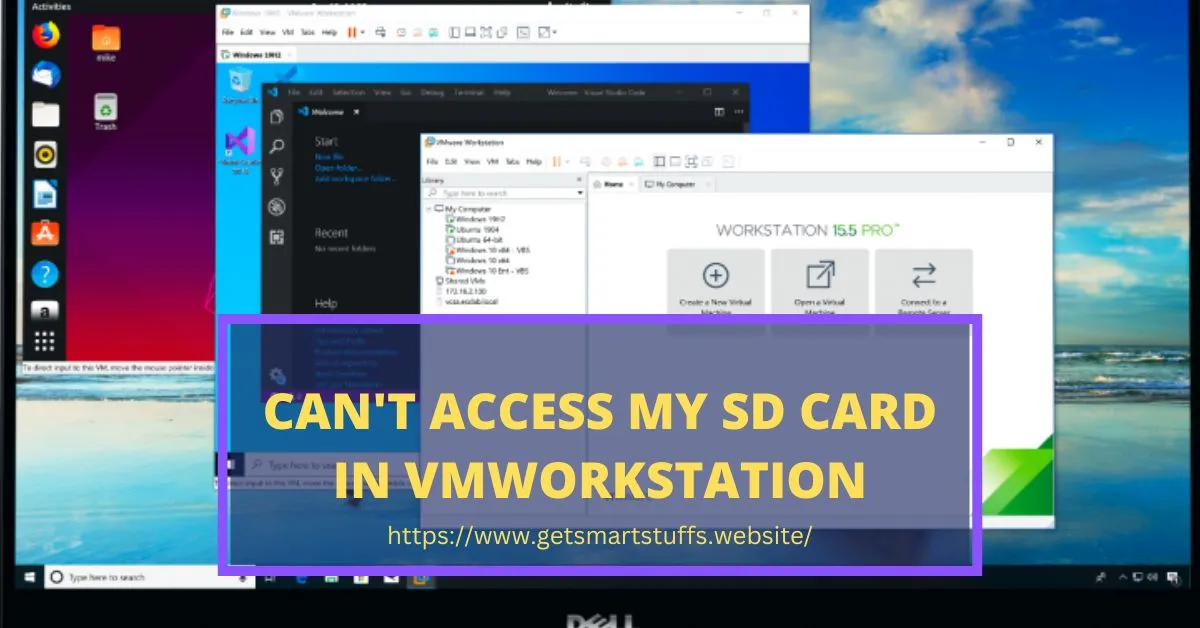Open the pause button dropdown in VMware toolbar

pos(567,160)
